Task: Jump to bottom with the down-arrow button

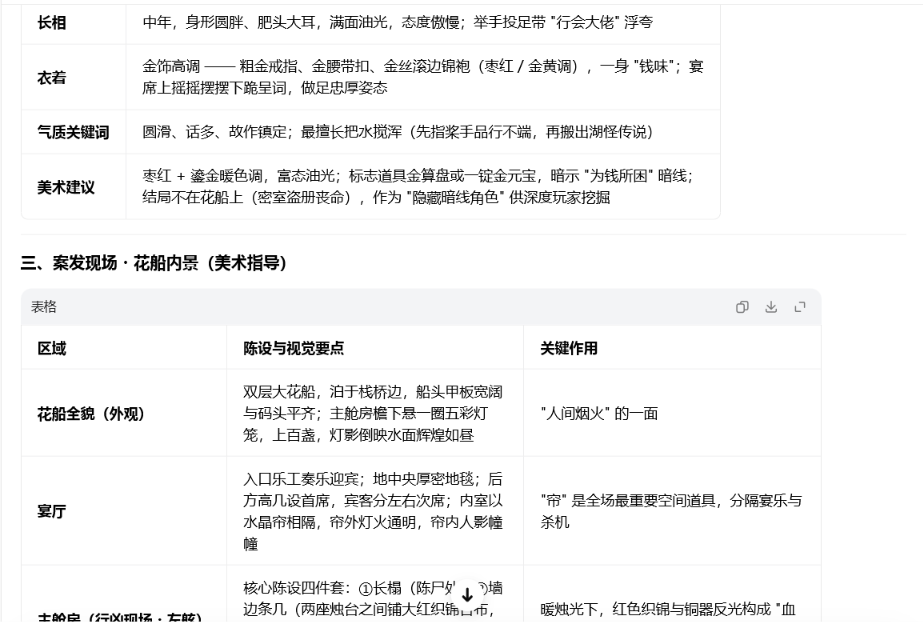Action: [467, 594]
